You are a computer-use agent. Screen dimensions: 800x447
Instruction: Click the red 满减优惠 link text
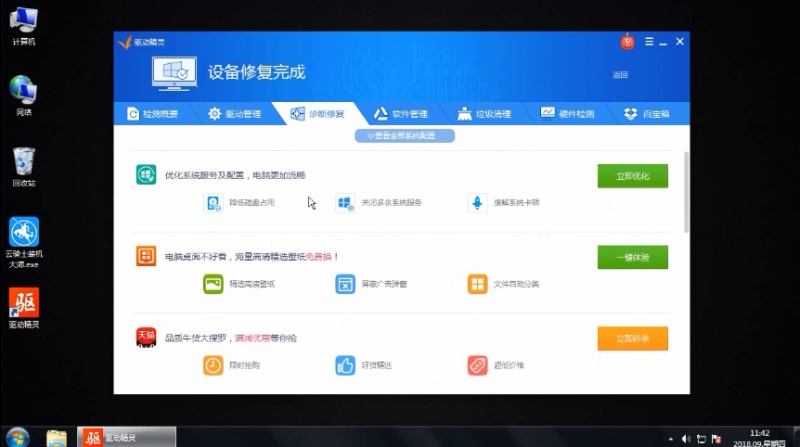(x=252, y=338)
